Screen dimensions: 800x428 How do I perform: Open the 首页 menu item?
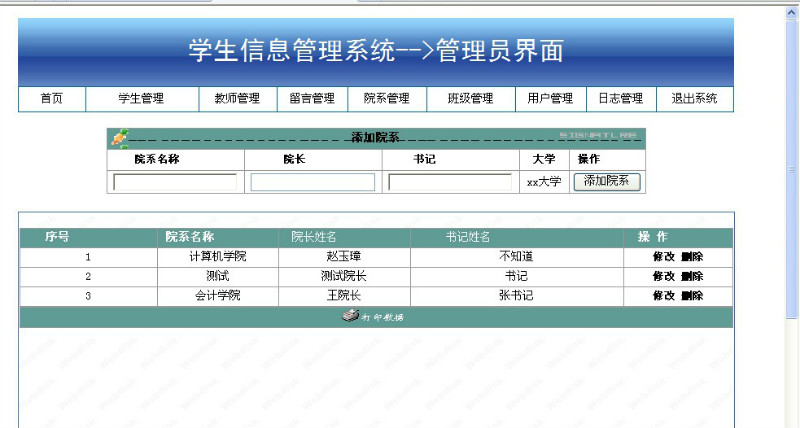pos(52,98)
